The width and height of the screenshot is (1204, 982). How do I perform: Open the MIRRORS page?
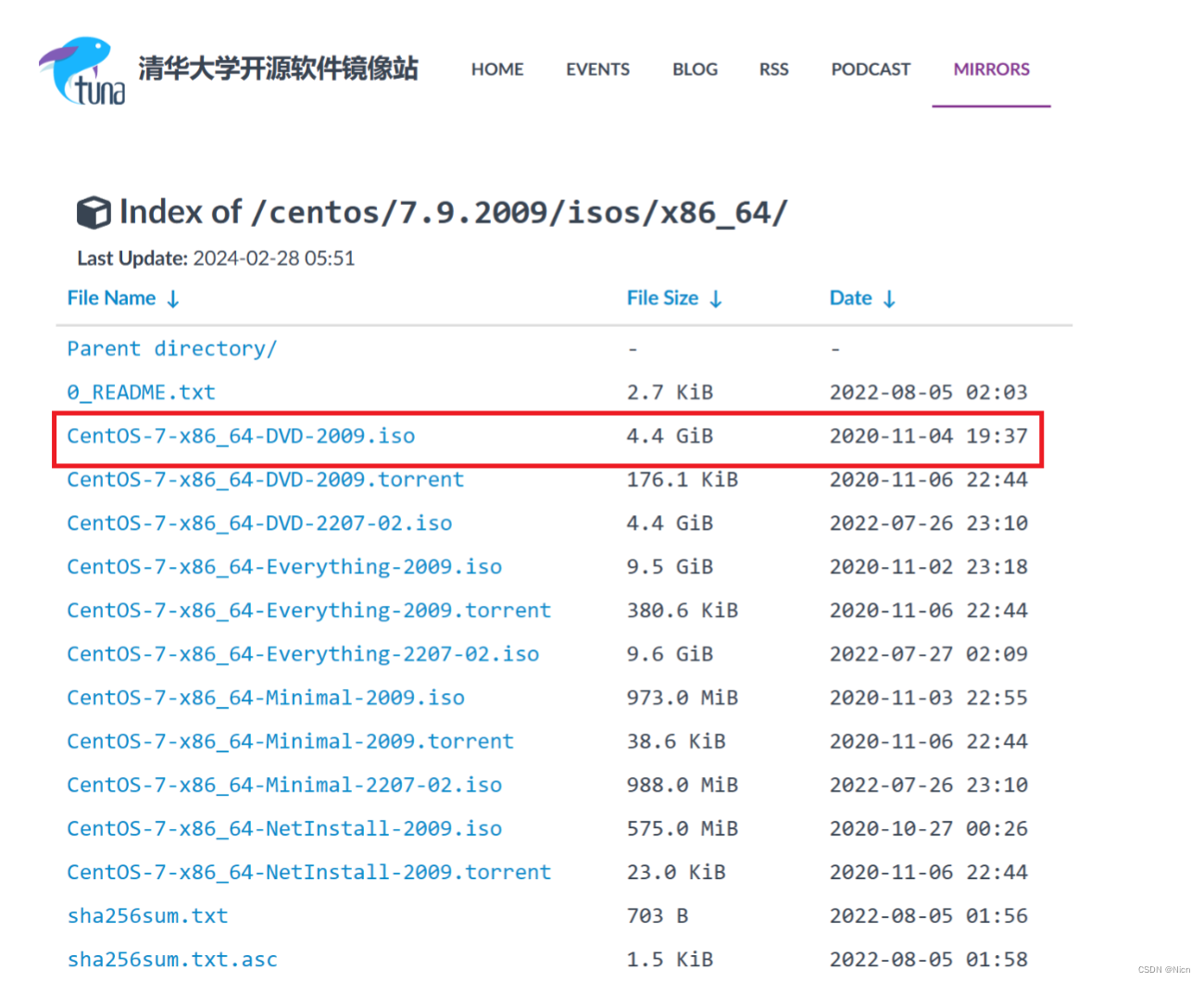point(991,69)
